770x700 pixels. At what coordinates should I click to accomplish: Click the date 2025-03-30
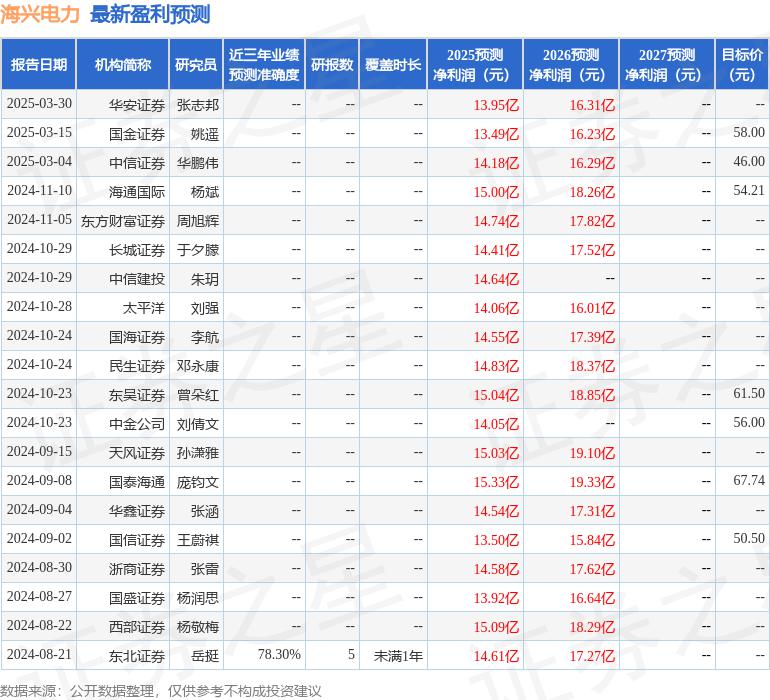(39, 104)
